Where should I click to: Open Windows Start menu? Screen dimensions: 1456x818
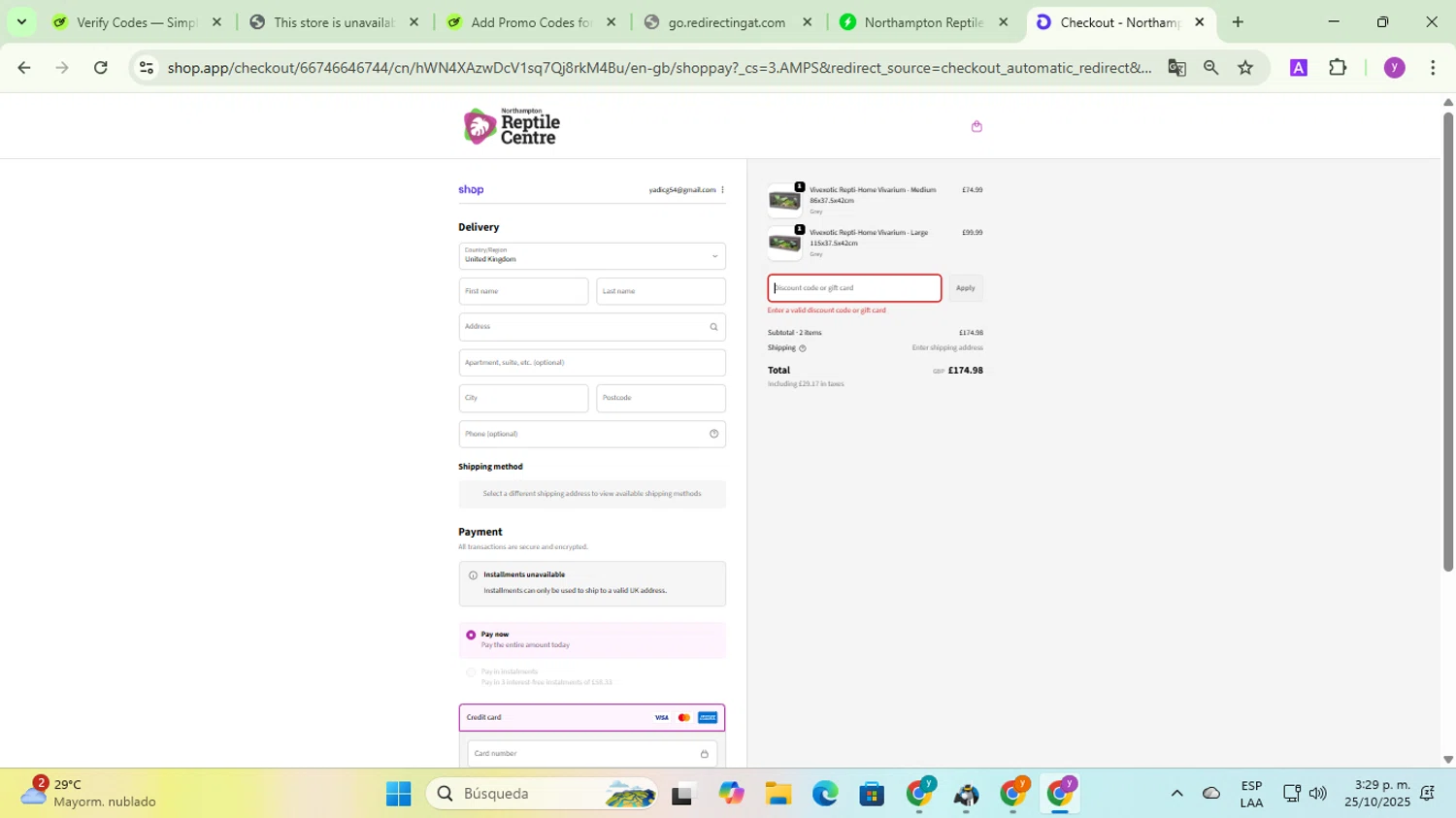click(398, 794)
